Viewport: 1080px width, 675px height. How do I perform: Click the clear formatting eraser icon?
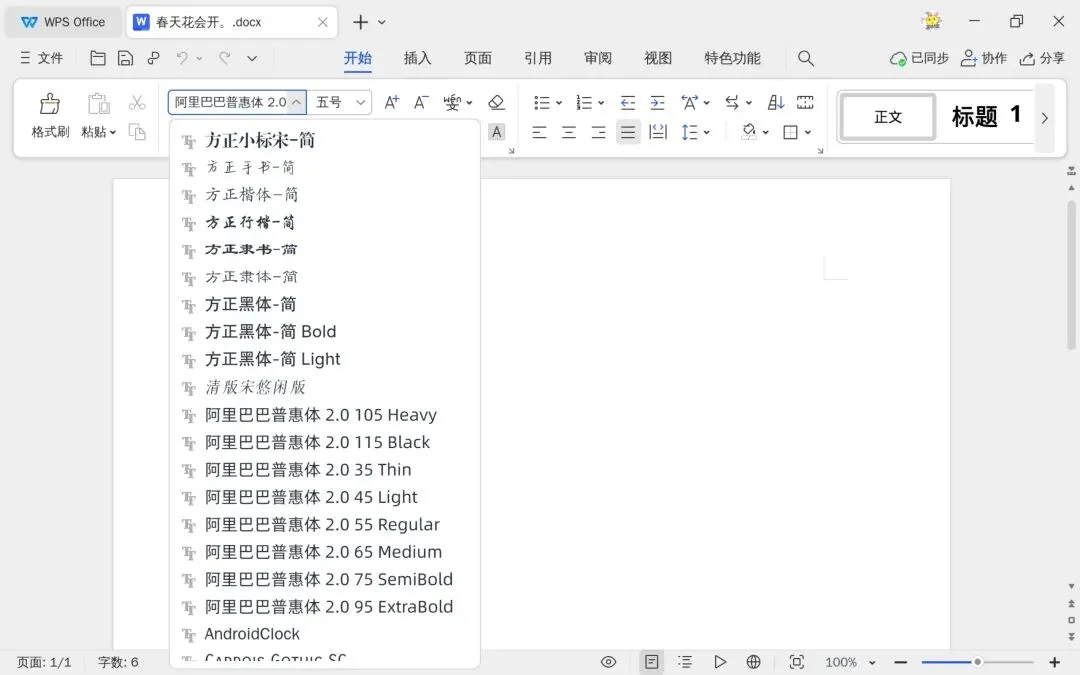coord(496,103)
